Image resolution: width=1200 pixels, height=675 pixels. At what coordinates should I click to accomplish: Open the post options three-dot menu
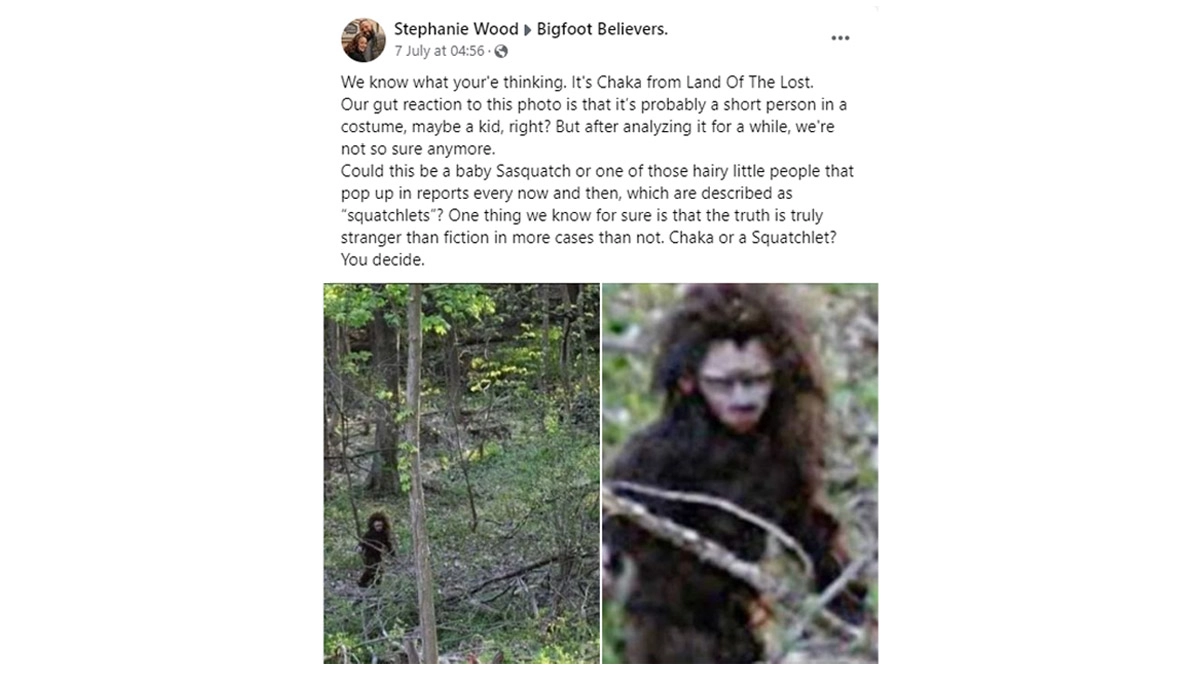pyautogui.click(x=840, y=38)
